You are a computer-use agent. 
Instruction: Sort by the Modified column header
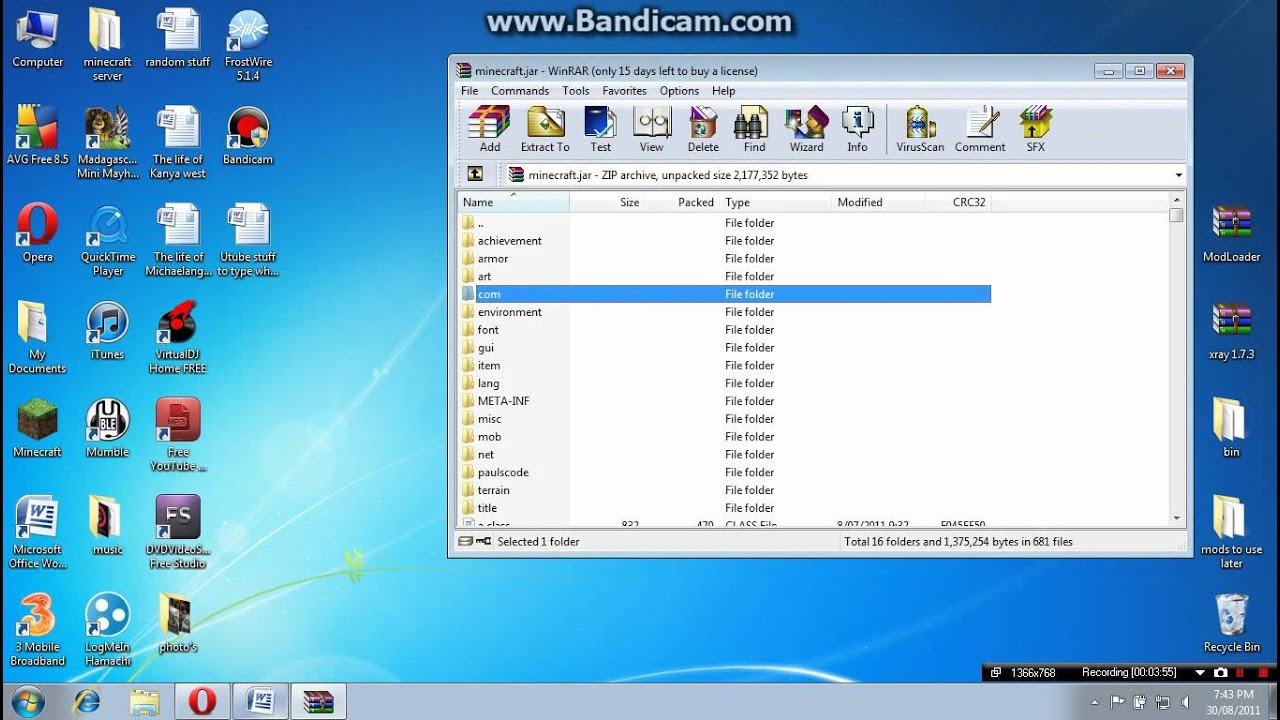[878, 202]
